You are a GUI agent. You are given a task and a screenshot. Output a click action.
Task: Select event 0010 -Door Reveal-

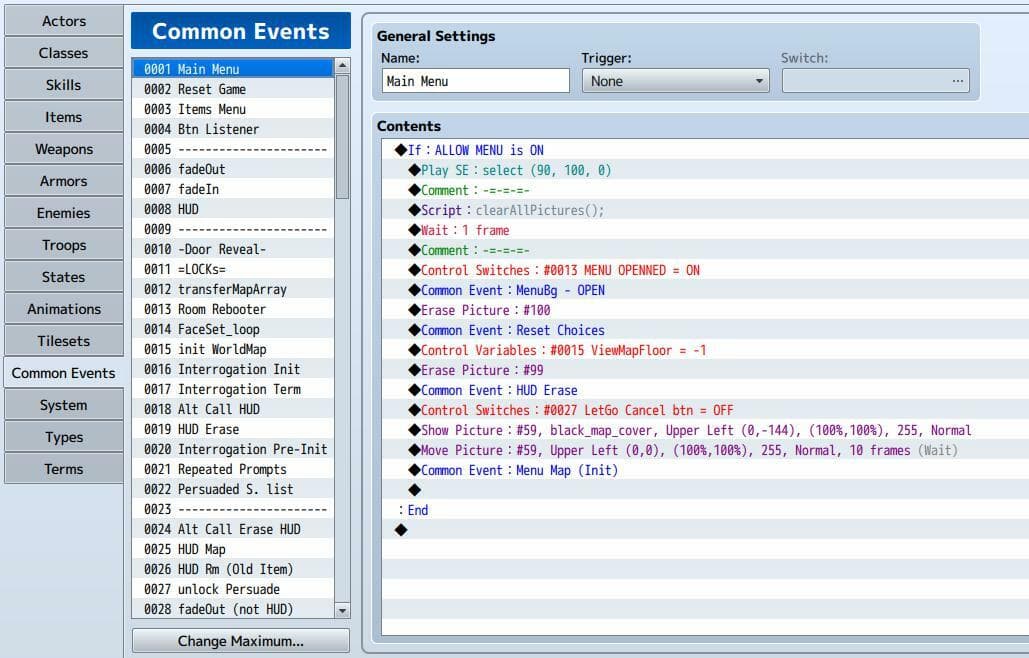point(233,249)
